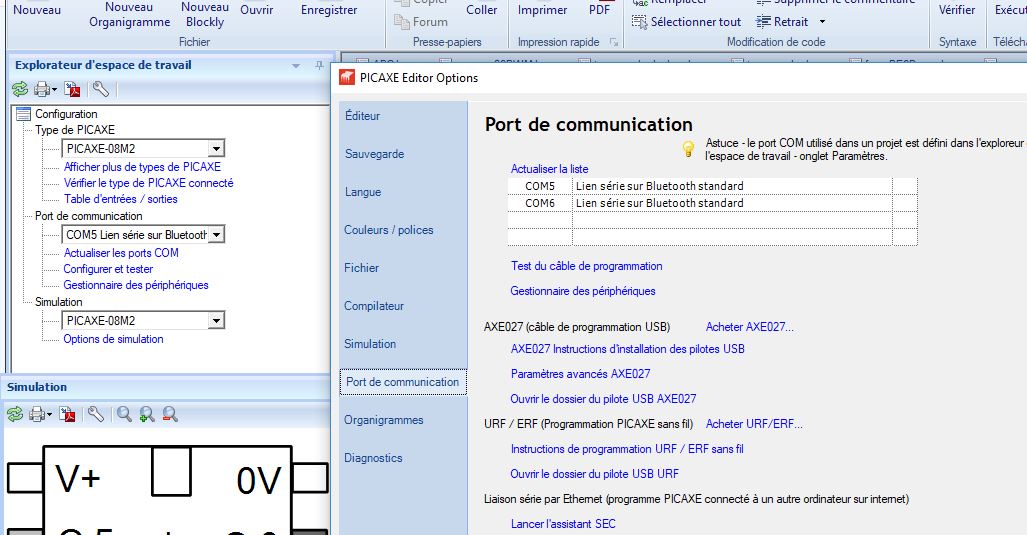1027x535 pixels.
Task: Select Couleurs / polices options tab
Action: pyautogui.click(x=388, y=230)
